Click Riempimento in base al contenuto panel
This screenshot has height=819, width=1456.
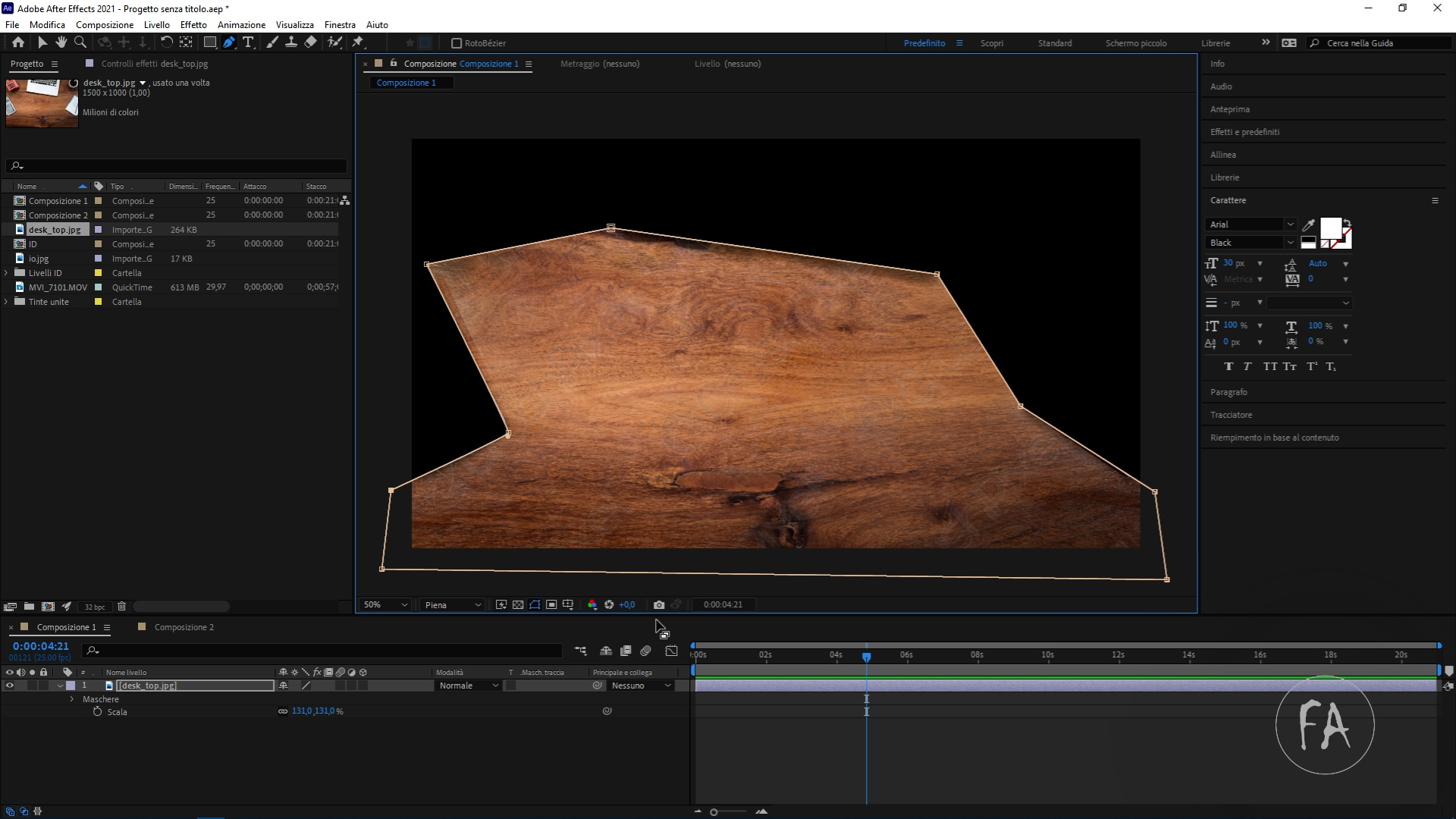click(1275, 437)
